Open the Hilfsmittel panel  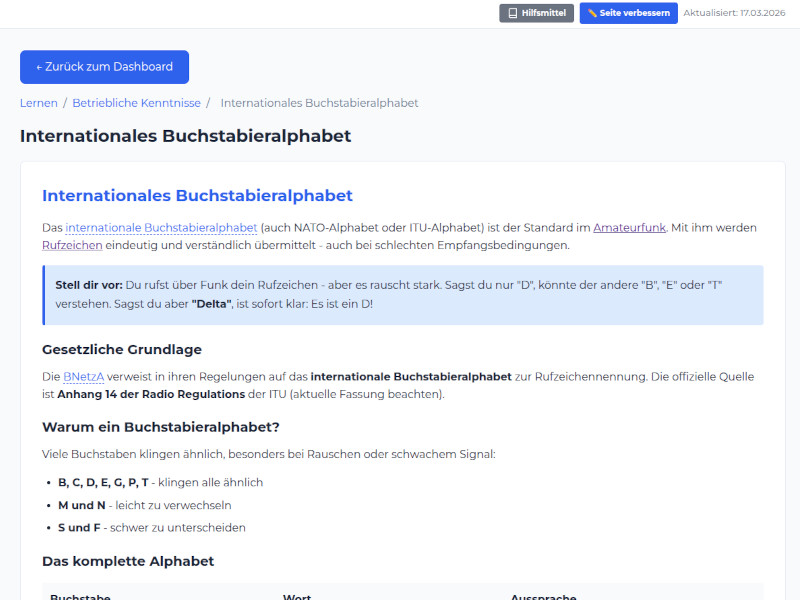click(x=537, y=13)
